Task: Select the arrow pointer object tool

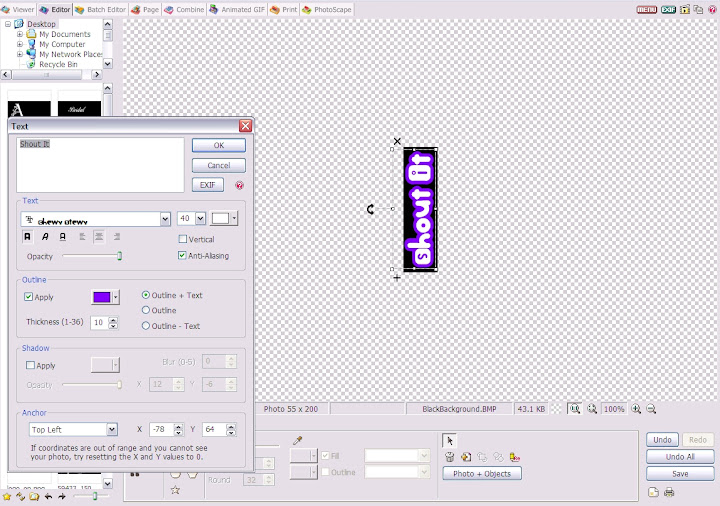Action: click(450, 440)
